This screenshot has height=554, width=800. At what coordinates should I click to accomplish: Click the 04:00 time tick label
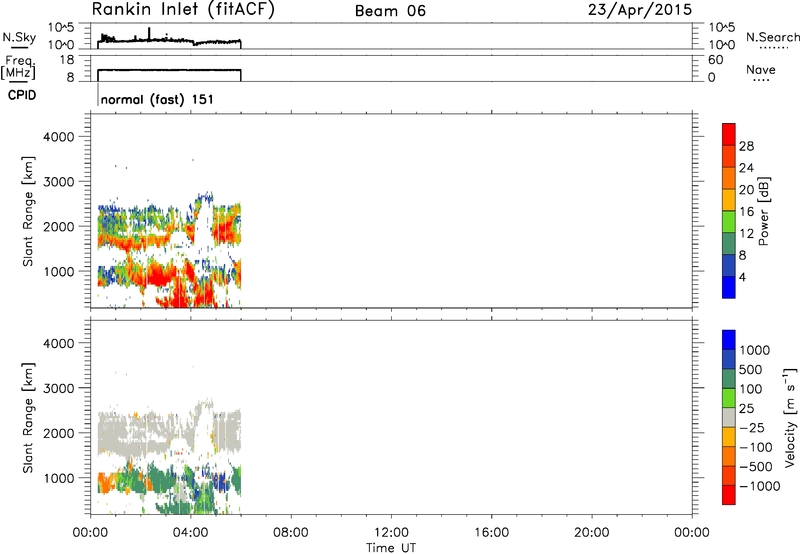pyautogui.click(x=190, y=533)
